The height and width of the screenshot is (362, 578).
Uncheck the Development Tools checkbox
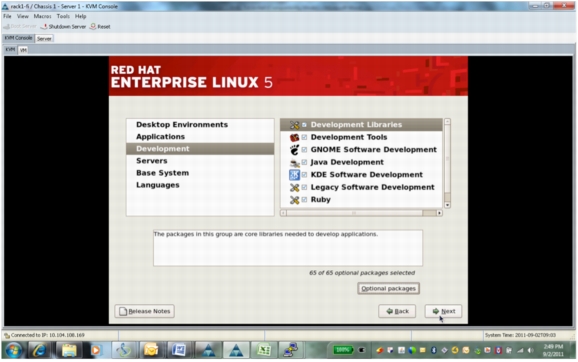click(x=304, y=137)
